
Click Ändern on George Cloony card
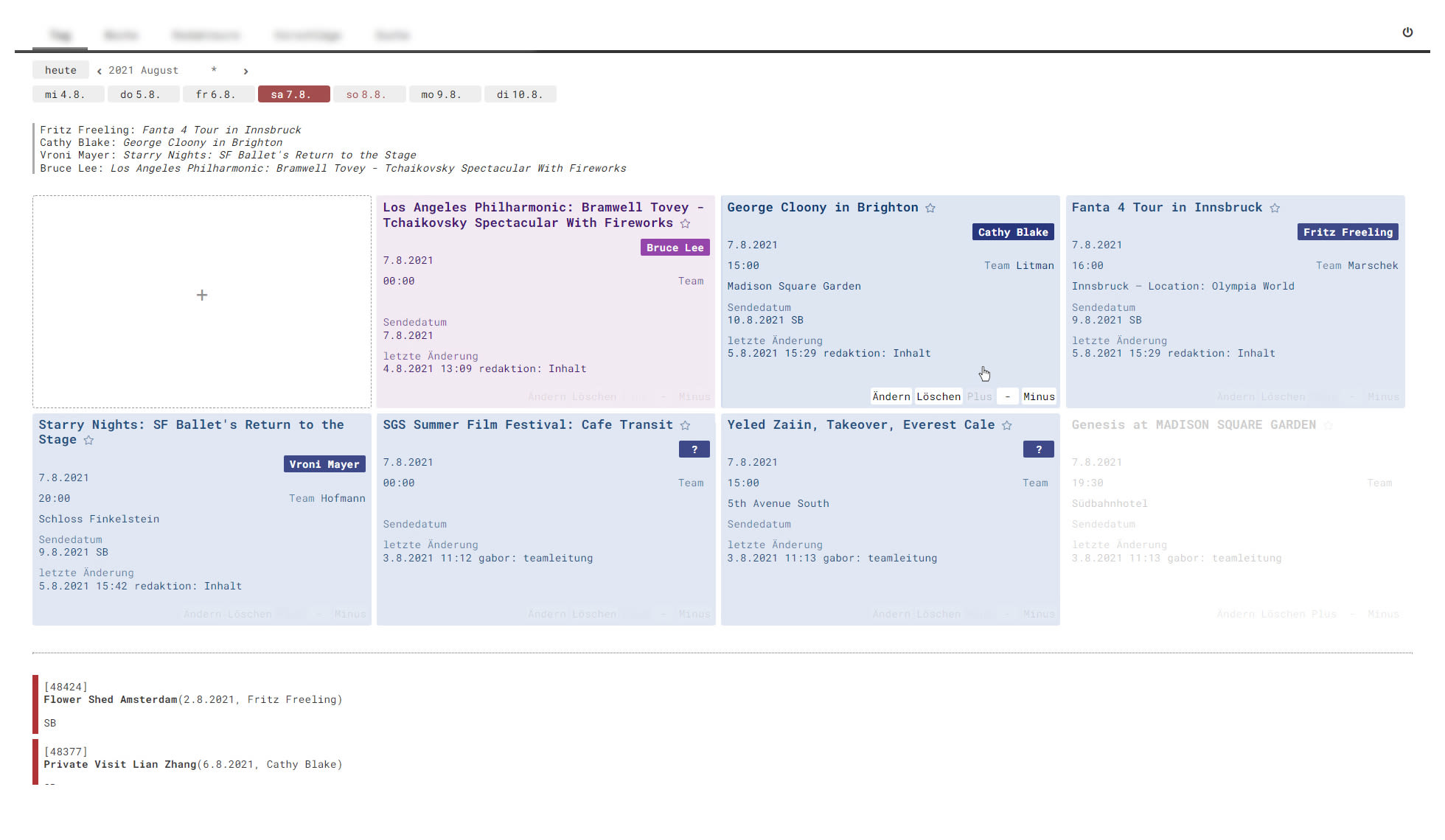coord(891,396)
